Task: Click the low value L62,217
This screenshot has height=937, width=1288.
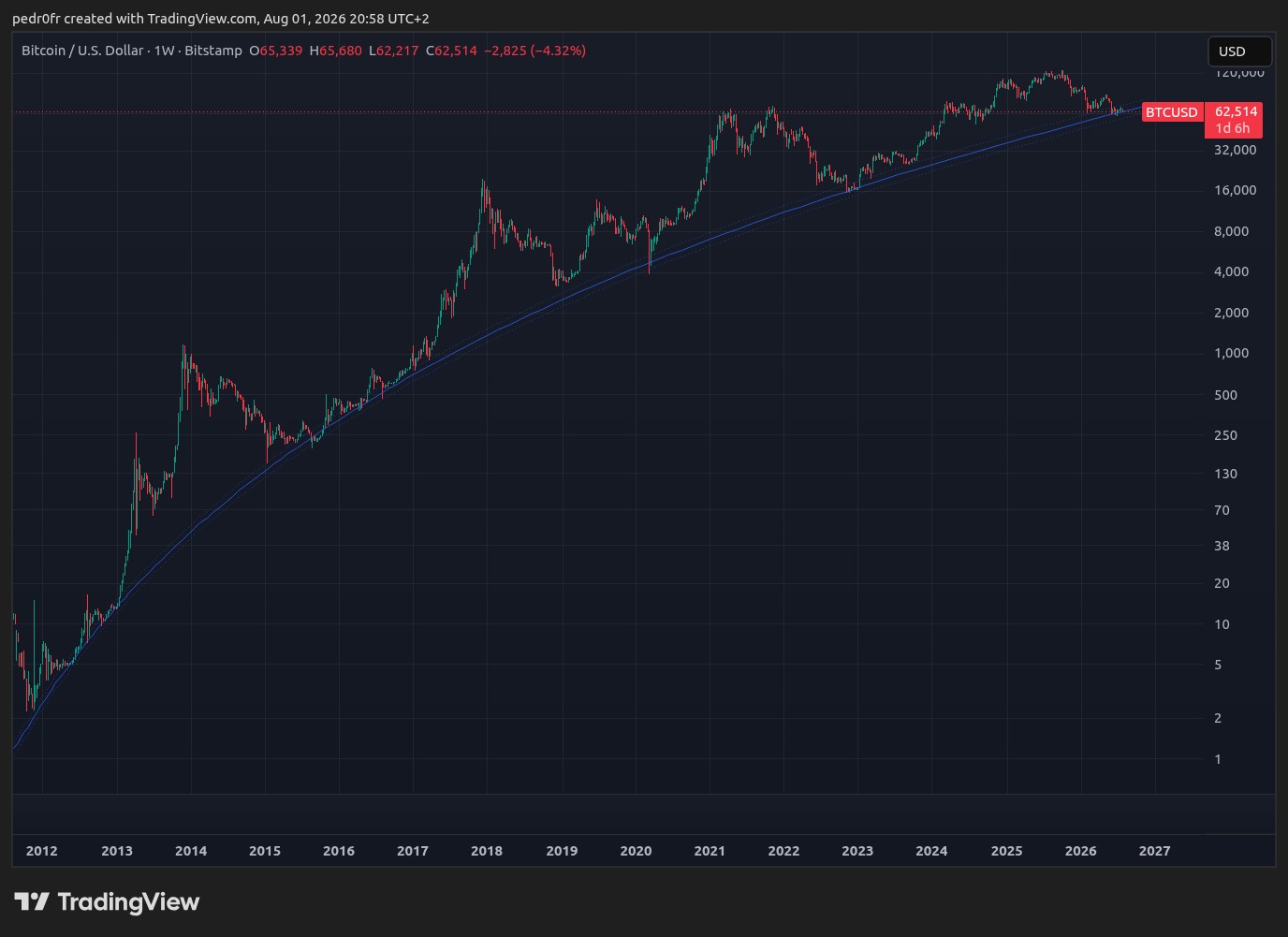Action: pyautogui.click(x=394, y=51)
